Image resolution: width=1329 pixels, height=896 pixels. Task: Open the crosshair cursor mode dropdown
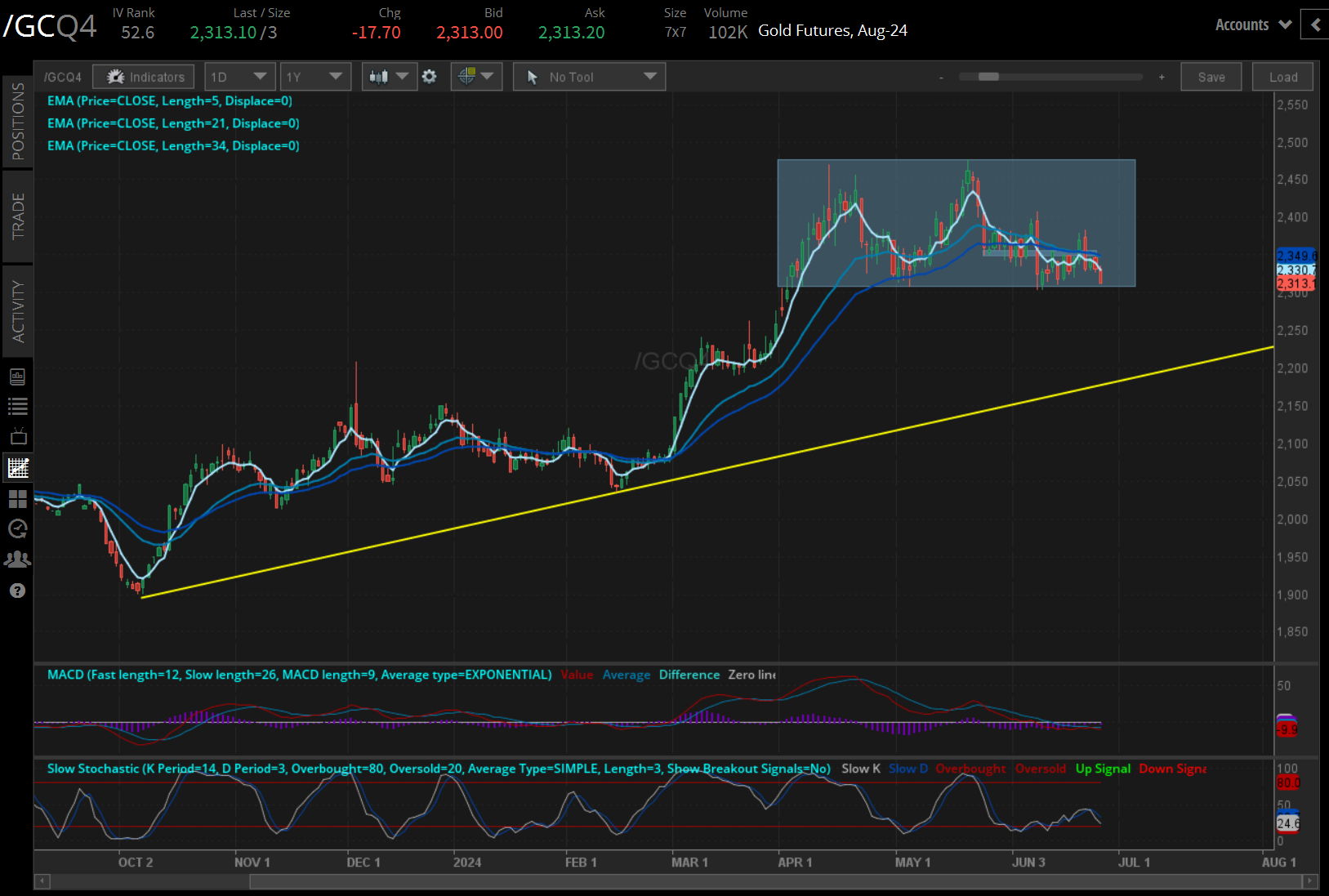(476, 77)
